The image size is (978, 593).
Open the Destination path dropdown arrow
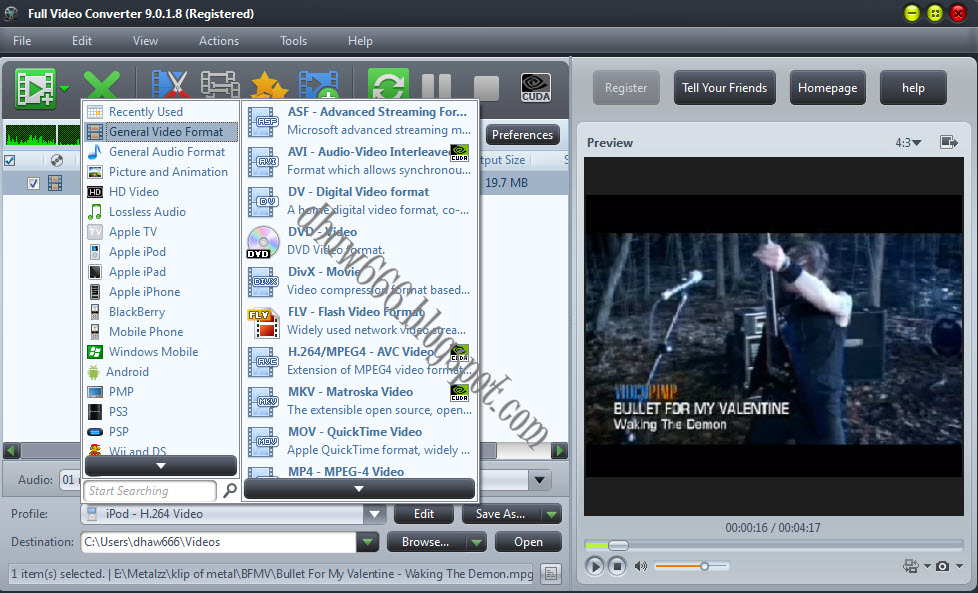tap(367, 542)
